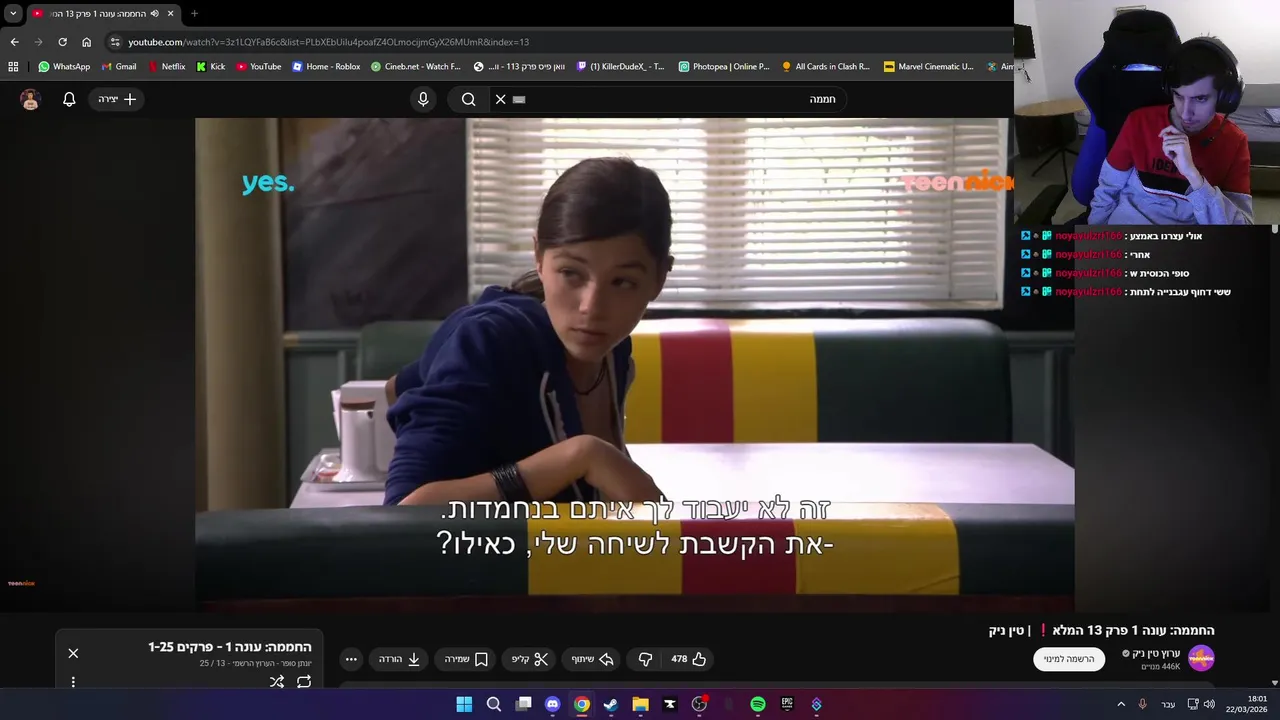1280x720 pixels.
Task: Go back in Chrome
Action: coord(14,42)
